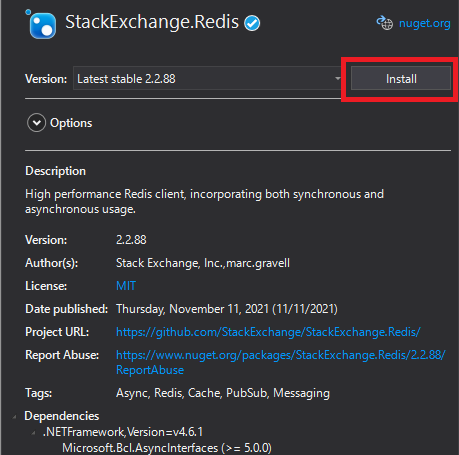Click the StackExchange.Redis package logo icon

(x=41, y=24)
